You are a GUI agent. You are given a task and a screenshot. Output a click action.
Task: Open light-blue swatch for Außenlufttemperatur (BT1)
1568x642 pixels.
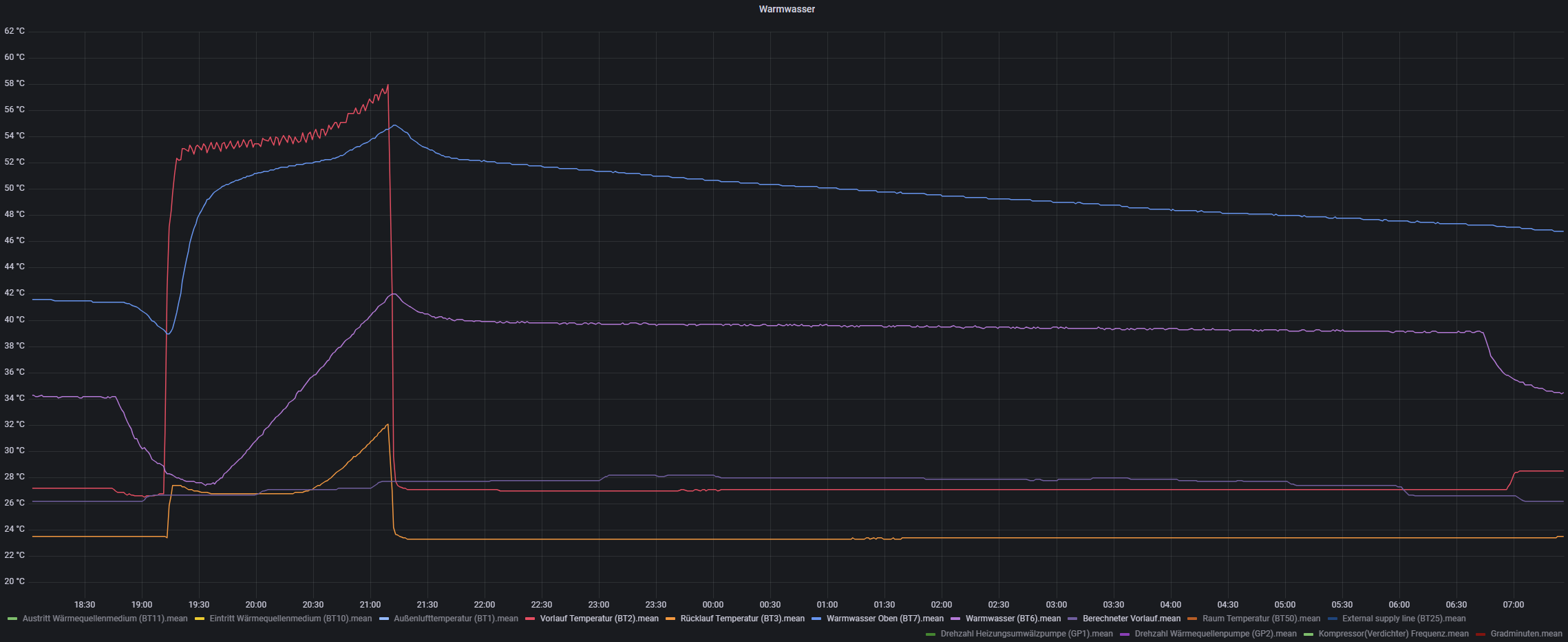pyautogui.click(x=383, y=619)
